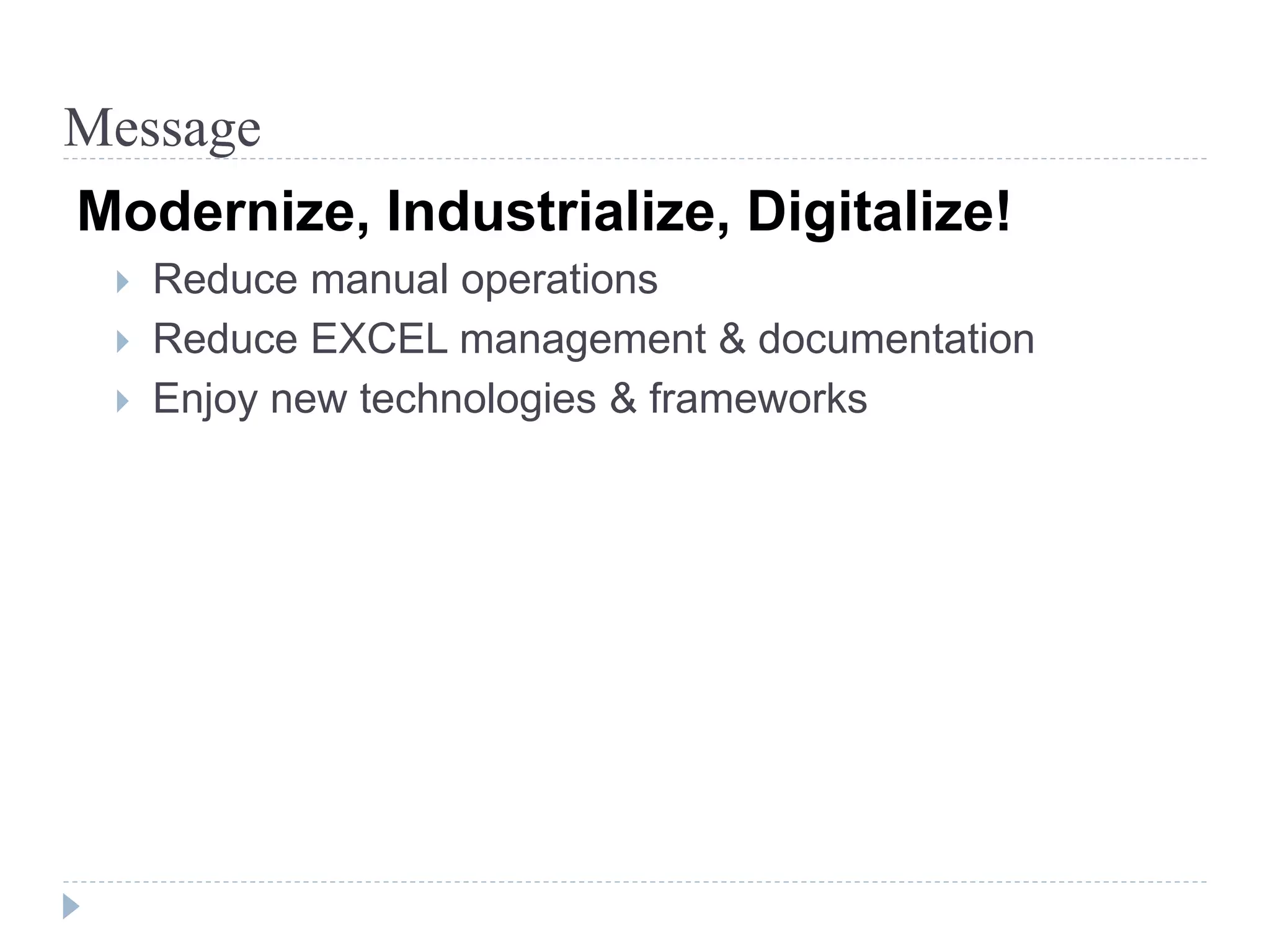This screenshot has width=1270, height=952.
Task: Click the word 'operations' in first bullet
Action: pos(559,281)
